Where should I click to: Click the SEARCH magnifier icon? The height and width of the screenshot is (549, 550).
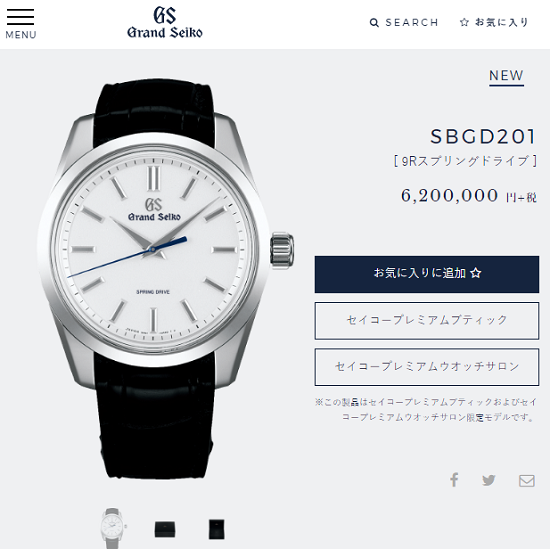point(374,23)
